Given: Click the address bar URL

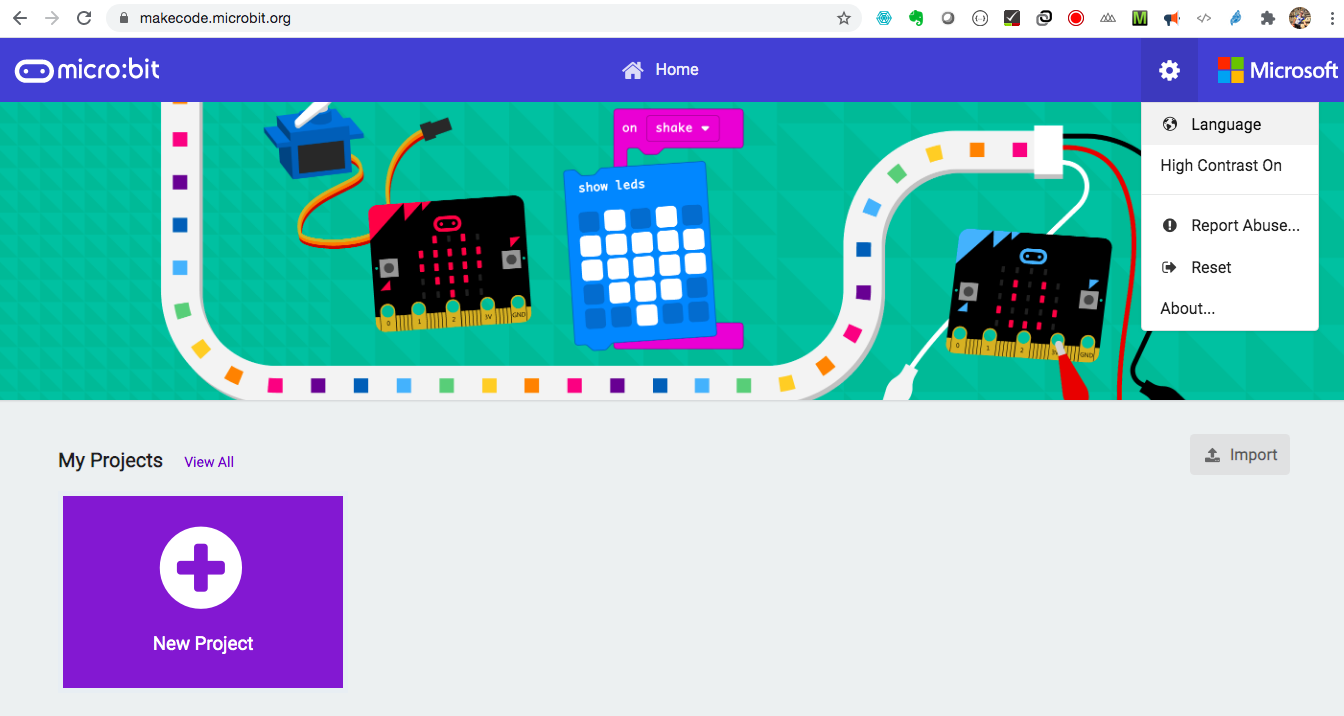Looking at the screenshot, I should tap(215, 18).
